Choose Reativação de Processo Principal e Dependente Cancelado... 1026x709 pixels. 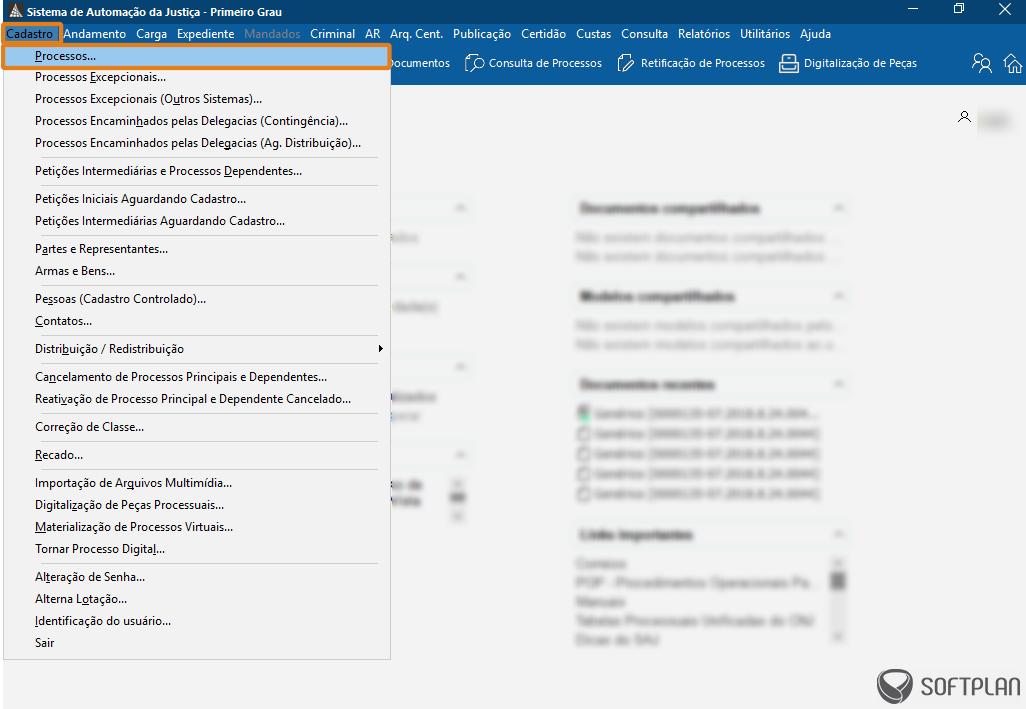[196, 399]
